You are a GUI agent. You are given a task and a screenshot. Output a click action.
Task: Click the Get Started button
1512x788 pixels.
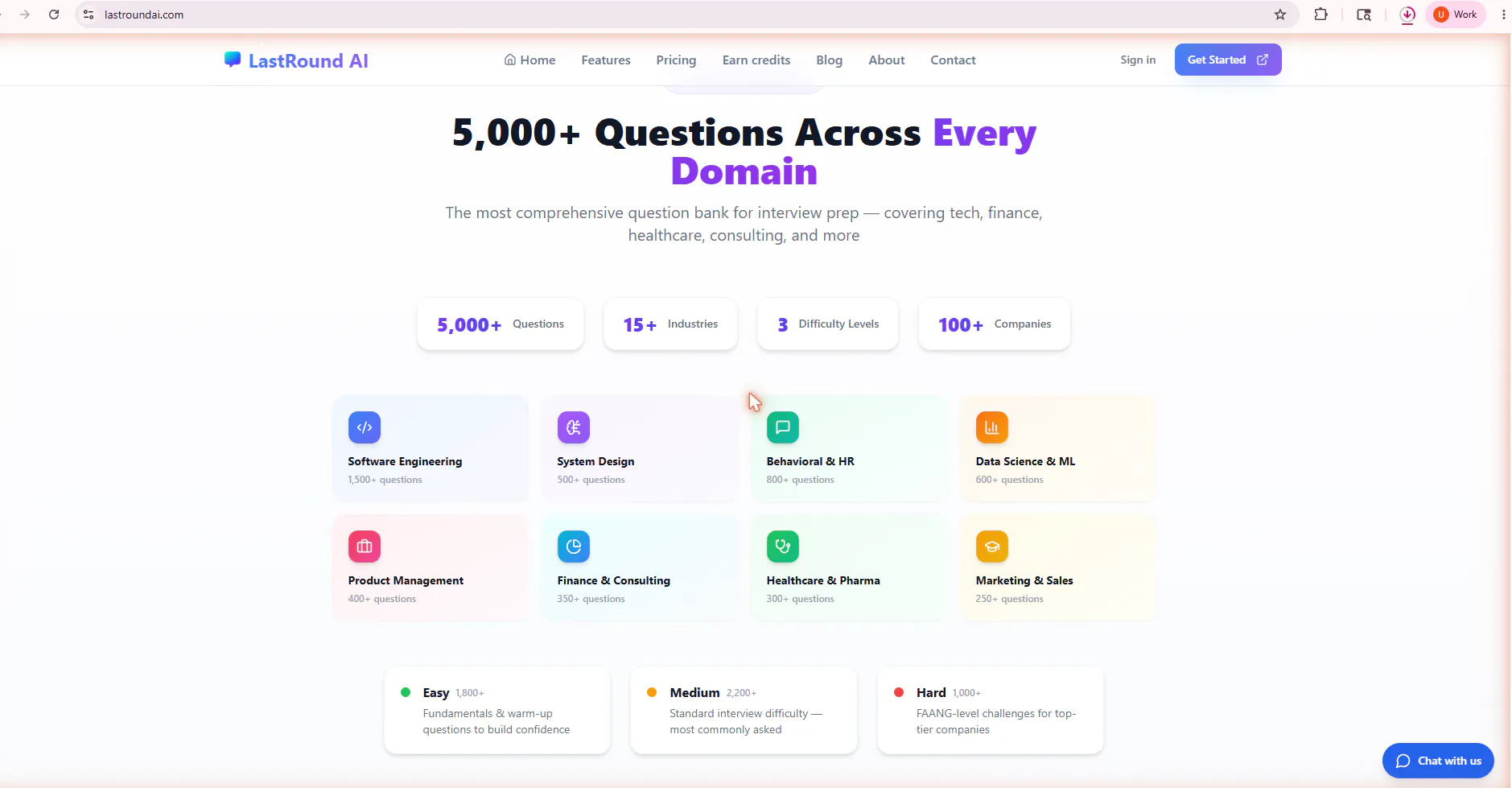tap(1228, 60)
